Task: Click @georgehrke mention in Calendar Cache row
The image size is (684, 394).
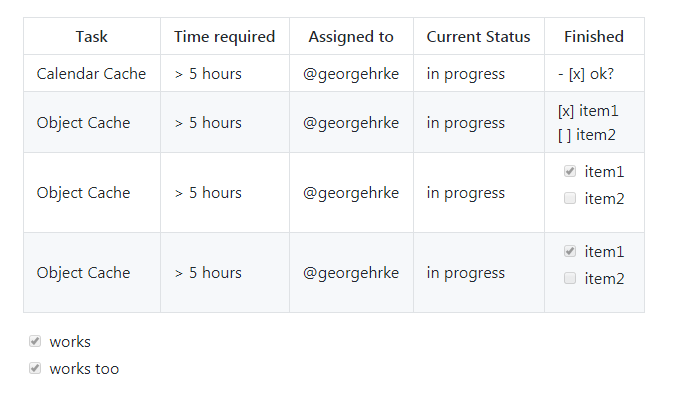Action: (x=351, y=74)
